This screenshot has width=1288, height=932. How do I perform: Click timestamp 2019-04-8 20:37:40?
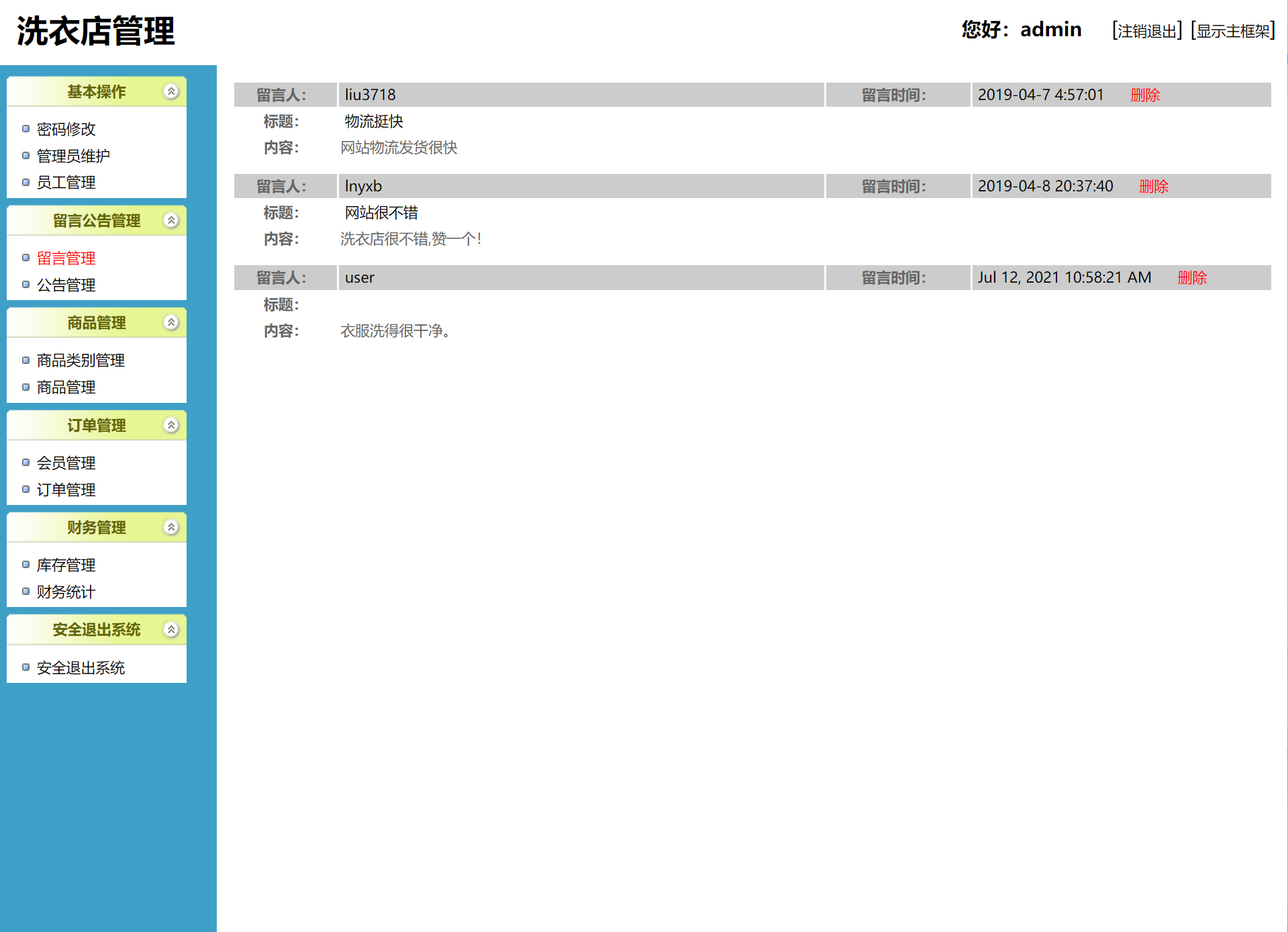(1045, 186)
